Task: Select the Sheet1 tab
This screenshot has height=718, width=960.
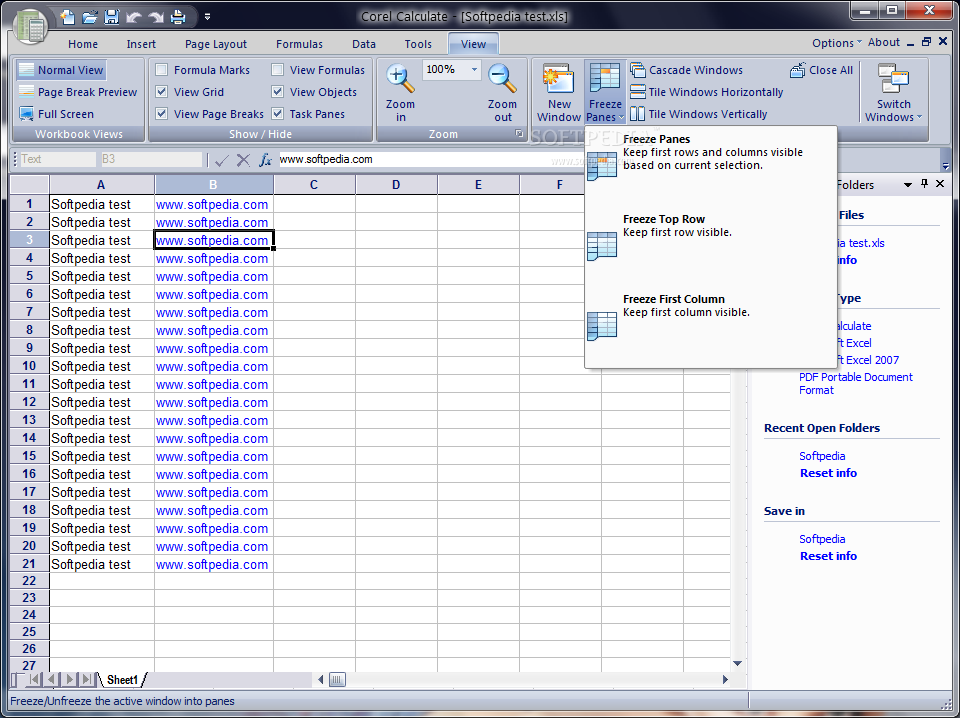Action: coord(123,679)
